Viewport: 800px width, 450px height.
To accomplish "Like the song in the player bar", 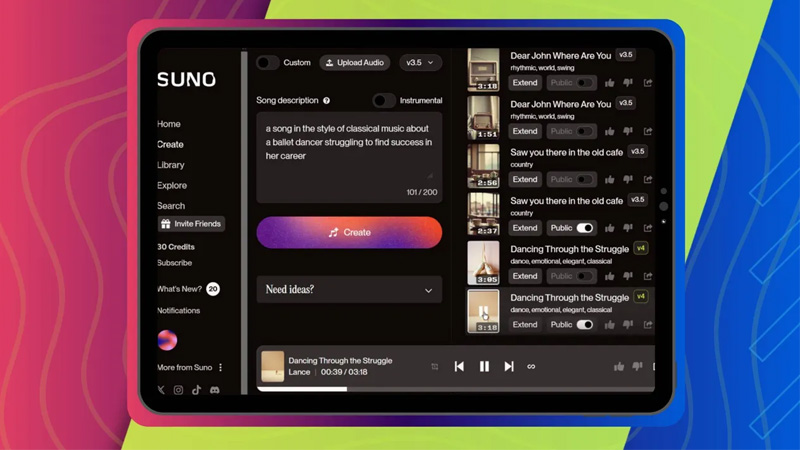I will [x=619, y=367].
